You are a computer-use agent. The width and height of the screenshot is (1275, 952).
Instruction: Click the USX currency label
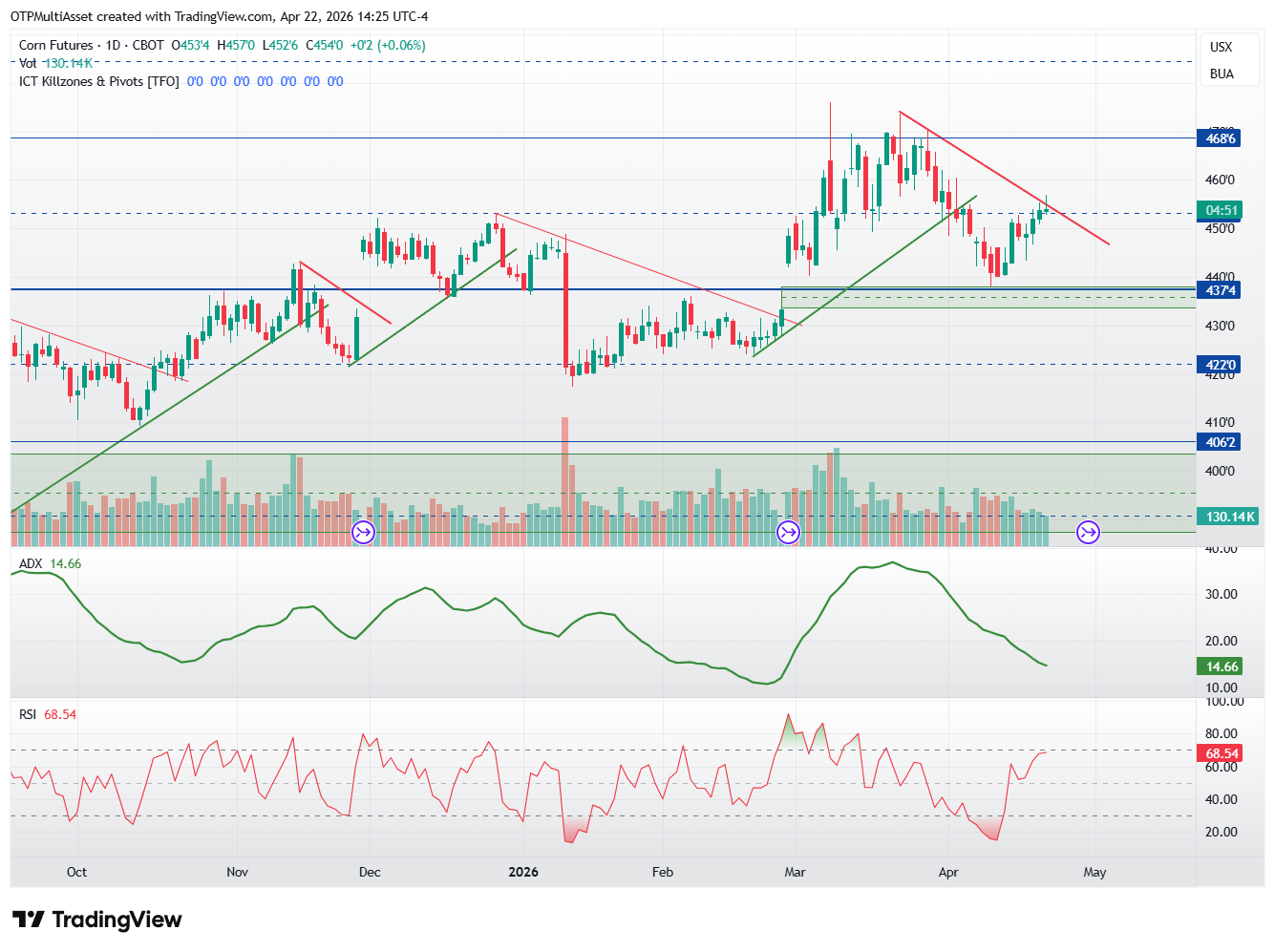[1221, 47]
